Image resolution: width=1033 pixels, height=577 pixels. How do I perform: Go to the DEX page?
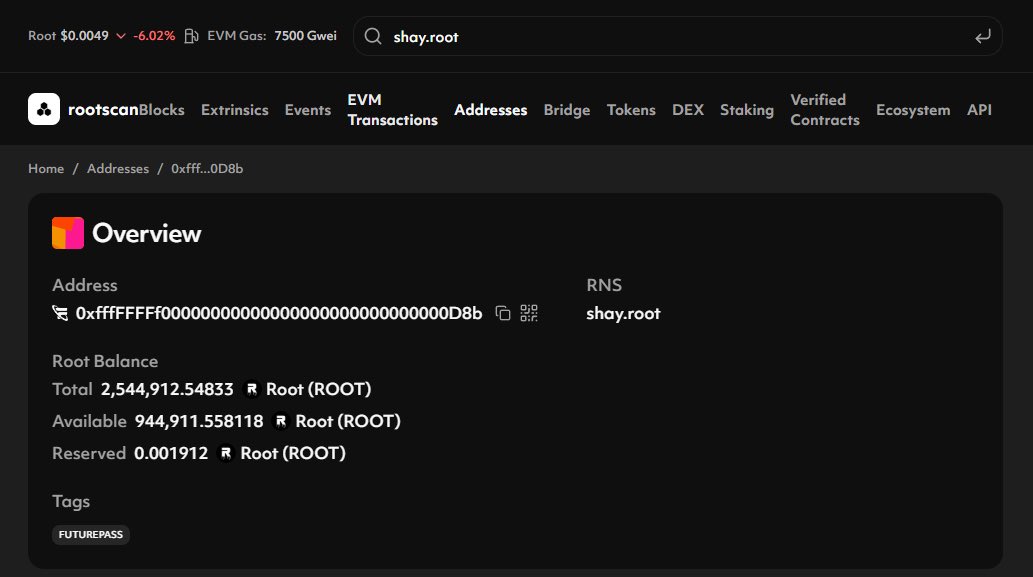click(688, 110)
